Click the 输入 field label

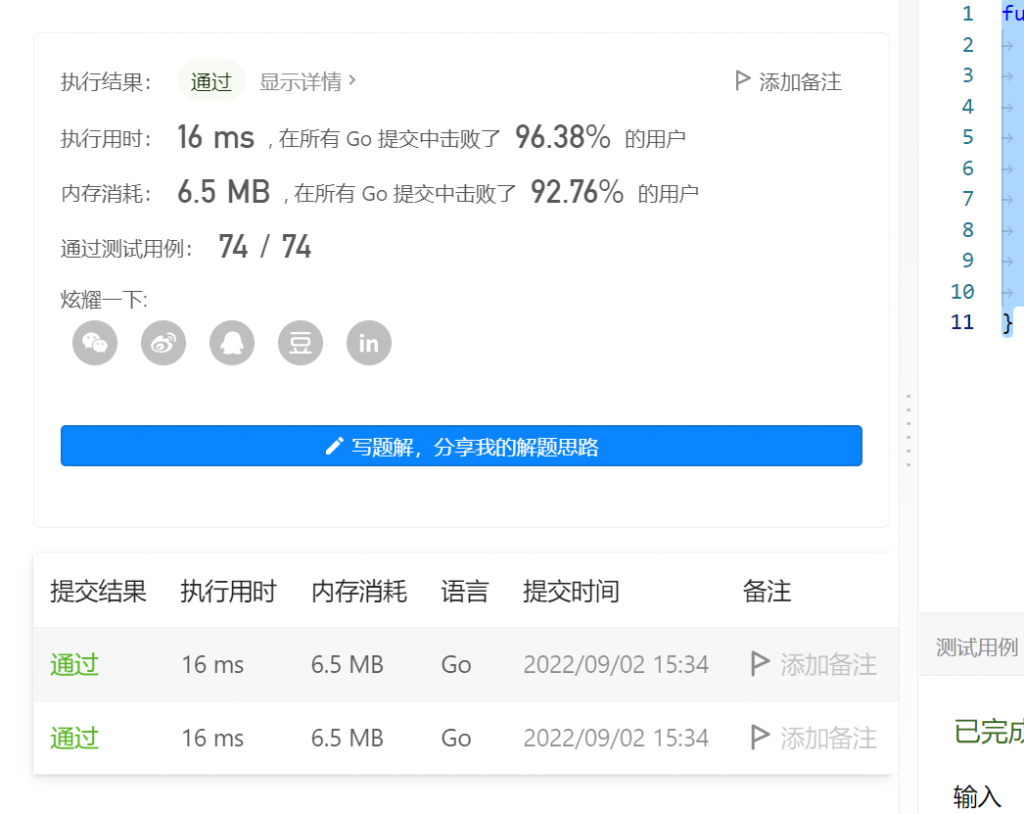coord(976,797)
